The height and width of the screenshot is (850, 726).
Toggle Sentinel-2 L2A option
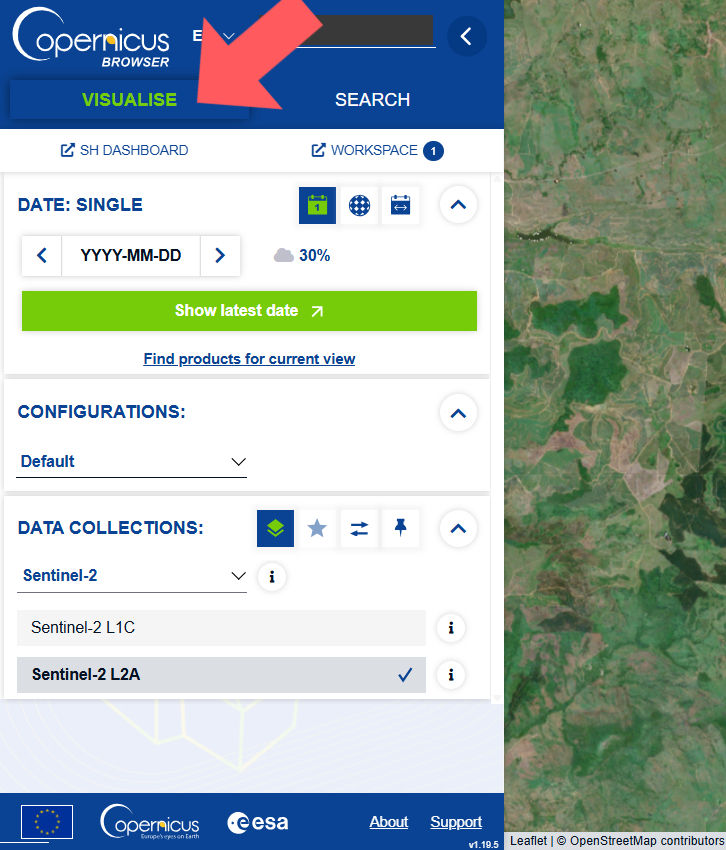point(221,675)
